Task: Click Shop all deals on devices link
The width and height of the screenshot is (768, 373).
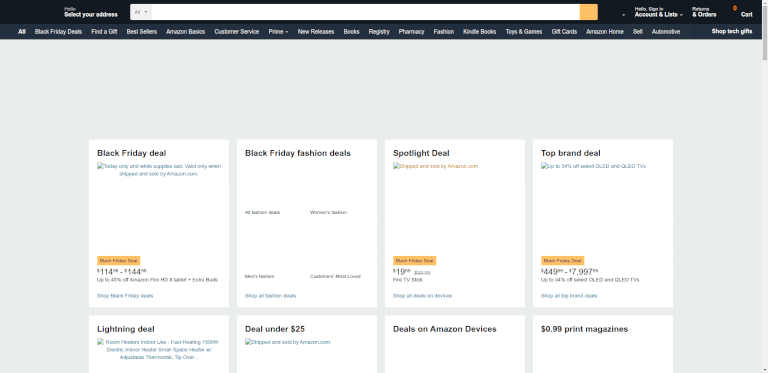Action: point(422,296)
